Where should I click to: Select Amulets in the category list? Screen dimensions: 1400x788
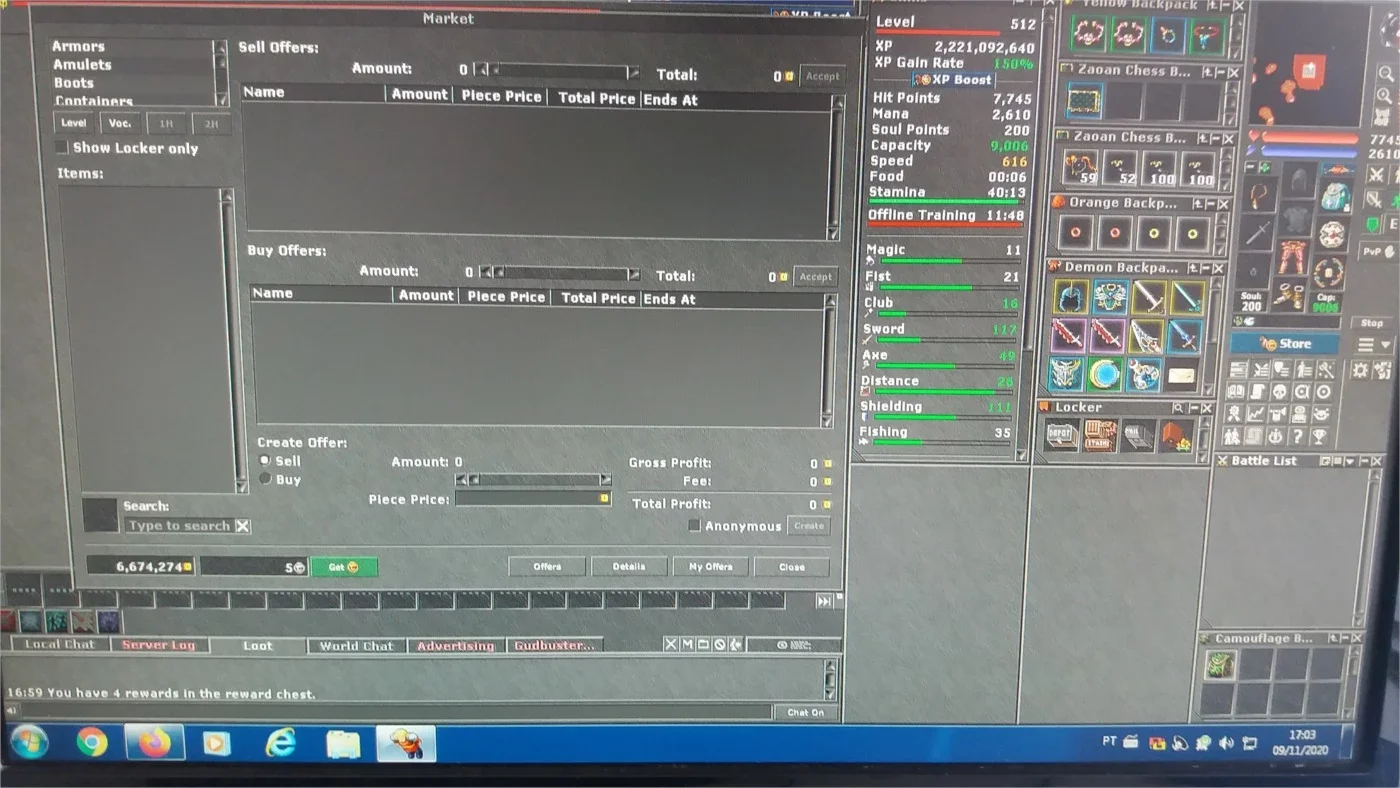[82, 65]
